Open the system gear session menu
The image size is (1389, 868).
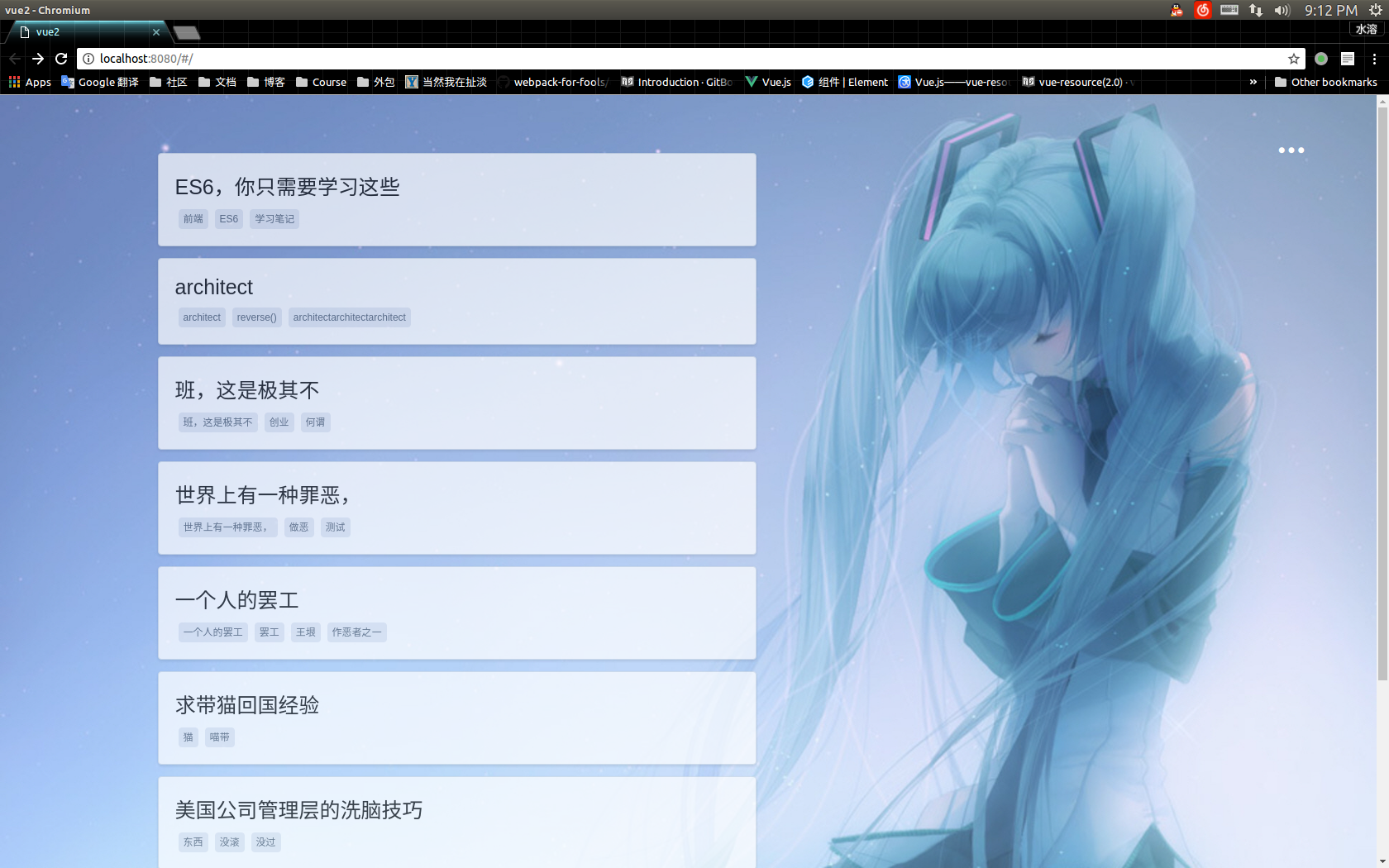[1376, 10]
